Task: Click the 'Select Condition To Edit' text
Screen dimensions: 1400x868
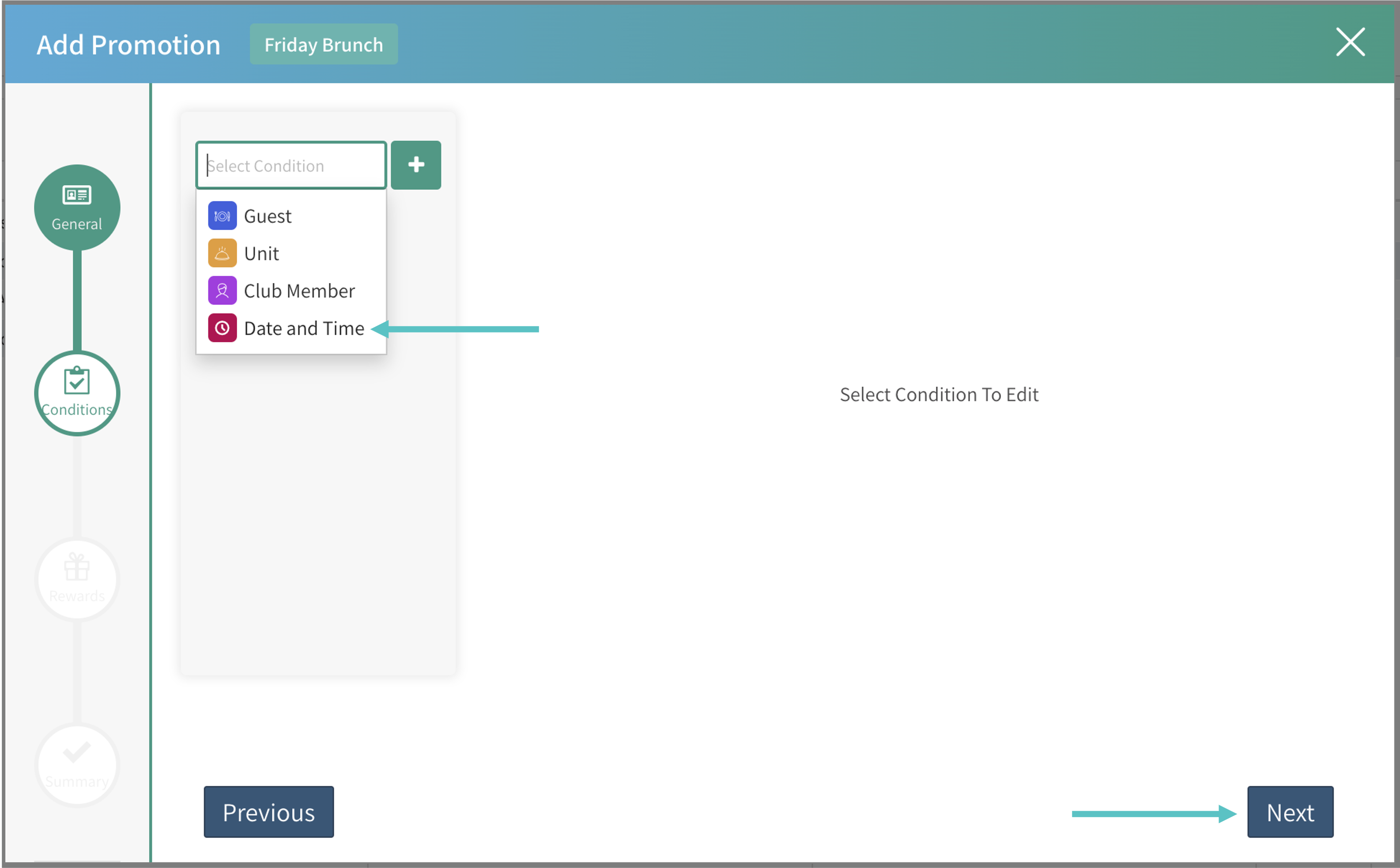Action: pyautogui.click(x=939, y=394)
